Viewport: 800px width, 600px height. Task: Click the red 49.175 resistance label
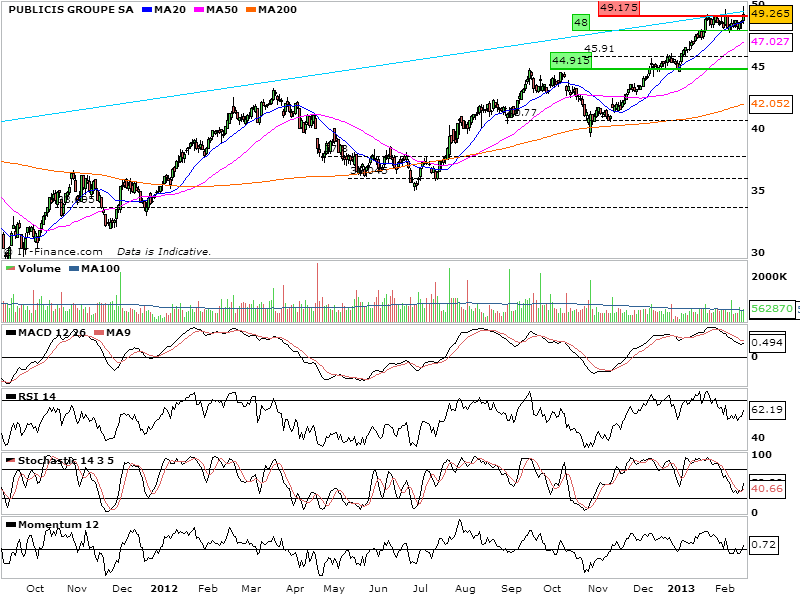point(618,8)
